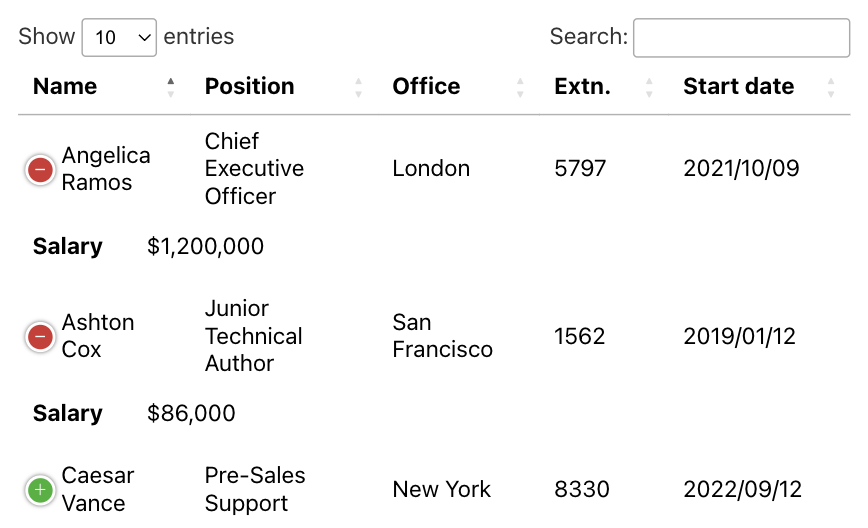
Task: Sort table by Position column
Action: click(249, 86)
